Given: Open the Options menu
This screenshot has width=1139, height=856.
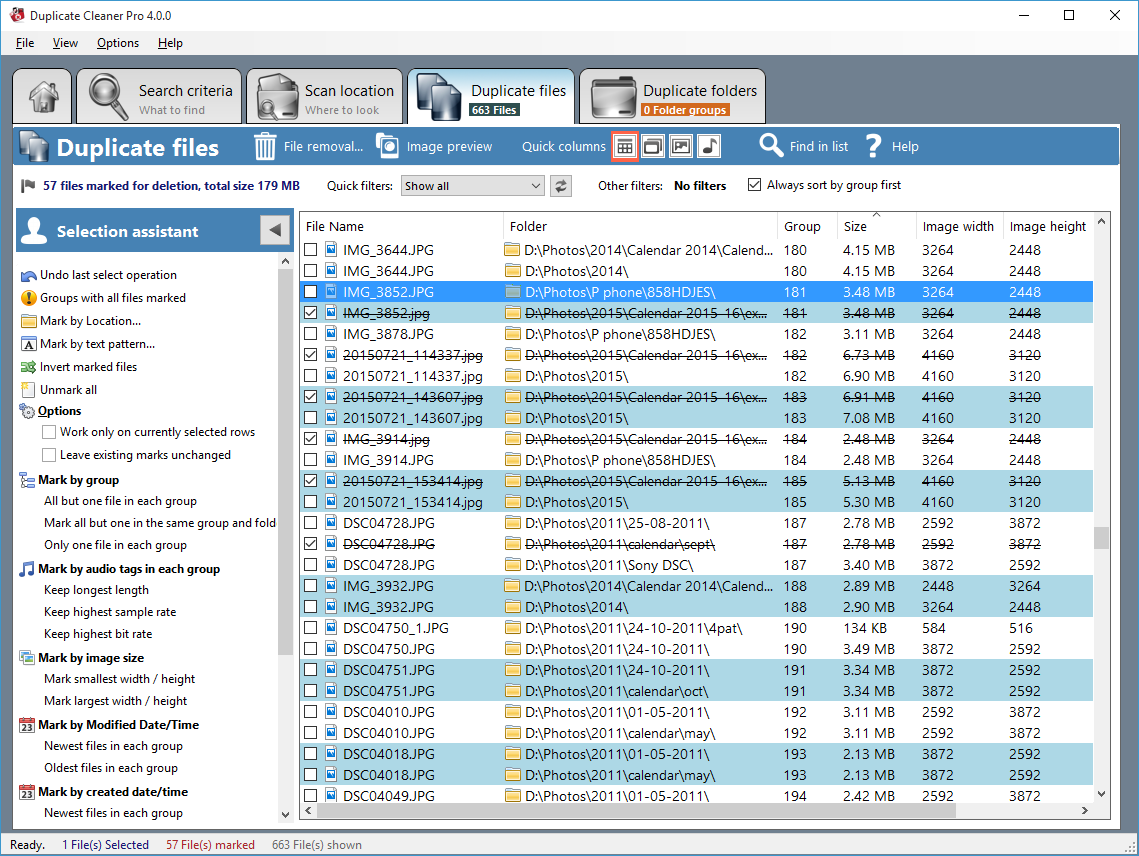Looking at the screenshot, I should [117, 43].
